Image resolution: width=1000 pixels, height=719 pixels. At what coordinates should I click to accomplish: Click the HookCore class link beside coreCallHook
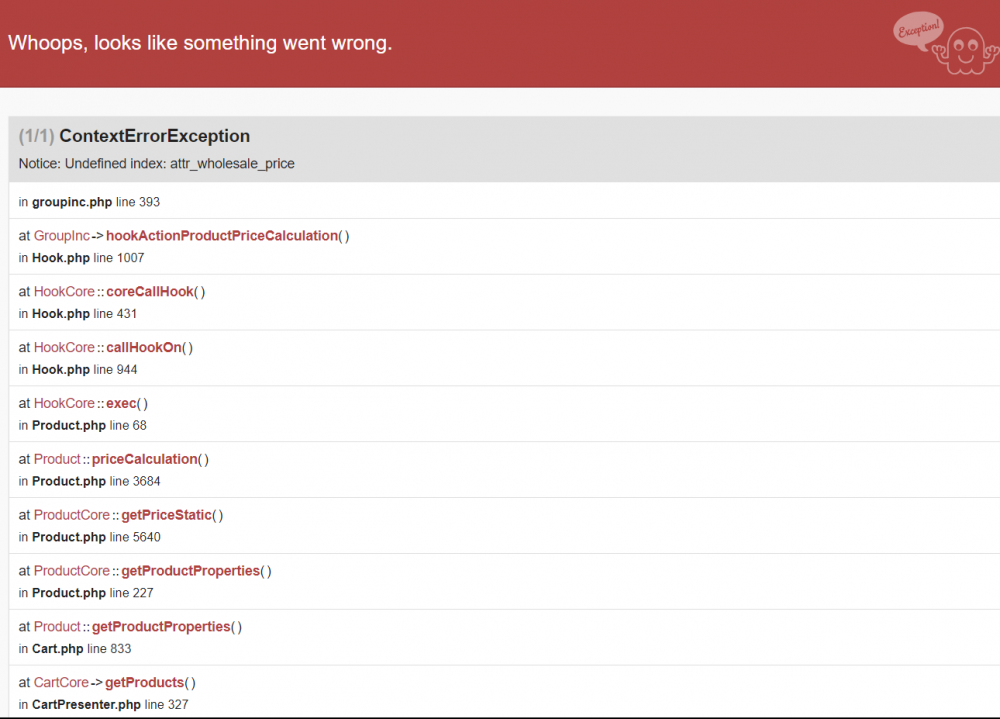[63, 291]
